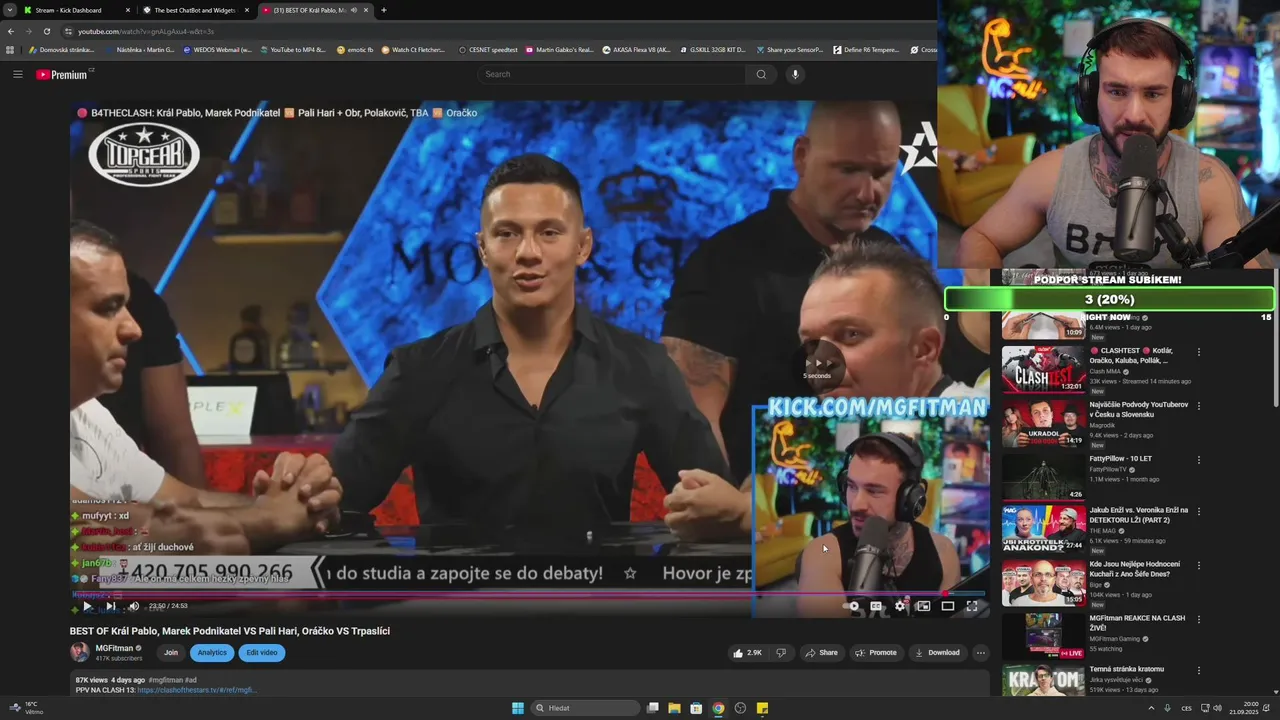Open the bookmarks apps grid icon
This screenshot has width=1280, height=720.
coord(10,49)
